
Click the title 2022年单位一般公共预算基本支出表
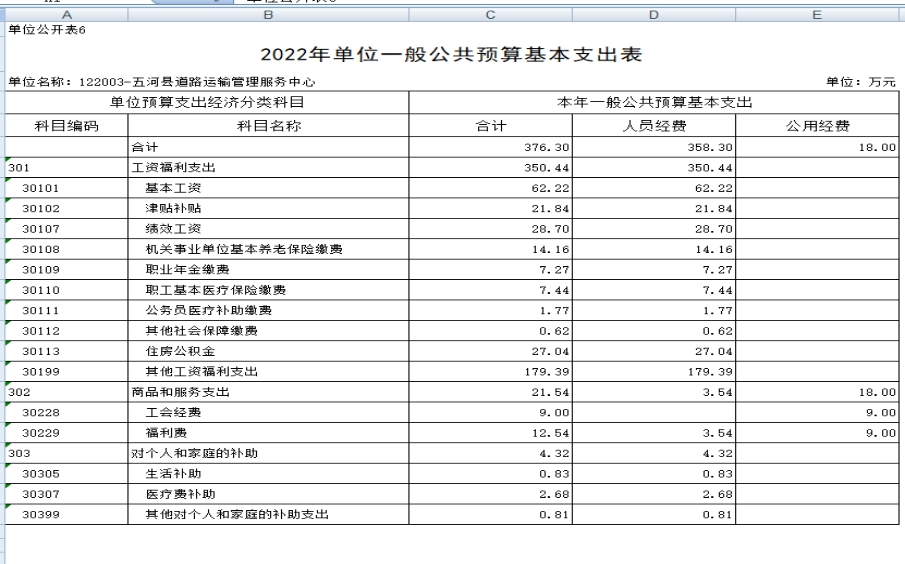pyautogui.click(x=451, y=54)
